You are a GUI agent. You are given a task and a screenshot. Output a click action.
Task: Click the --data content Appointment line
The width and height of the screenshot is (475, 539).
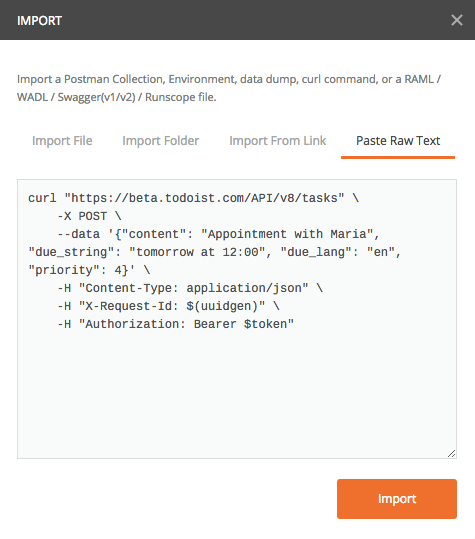[x=218, y=234]
